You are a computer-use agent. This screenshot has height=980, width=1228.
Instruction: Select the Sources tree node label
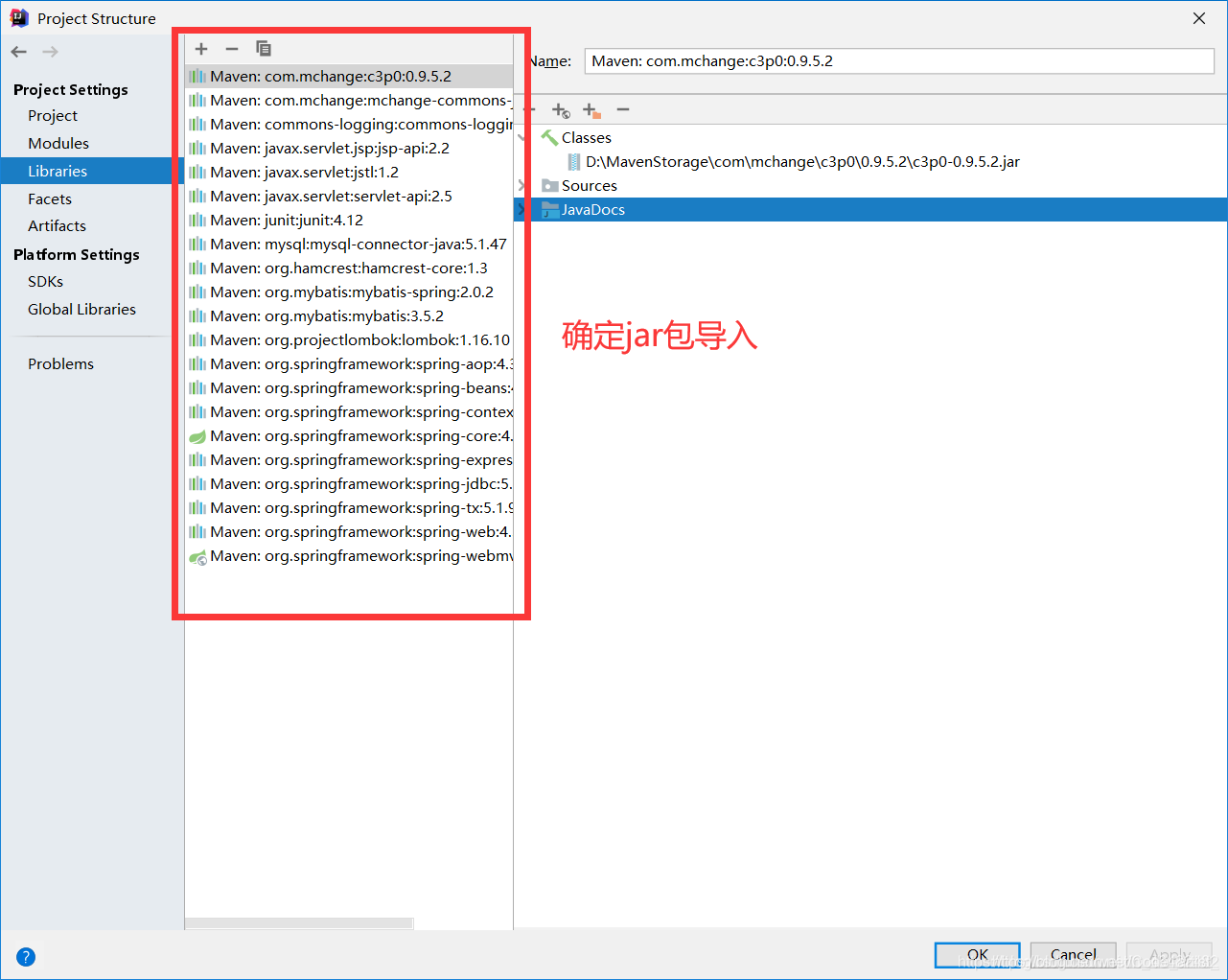[x=589, y=186]
